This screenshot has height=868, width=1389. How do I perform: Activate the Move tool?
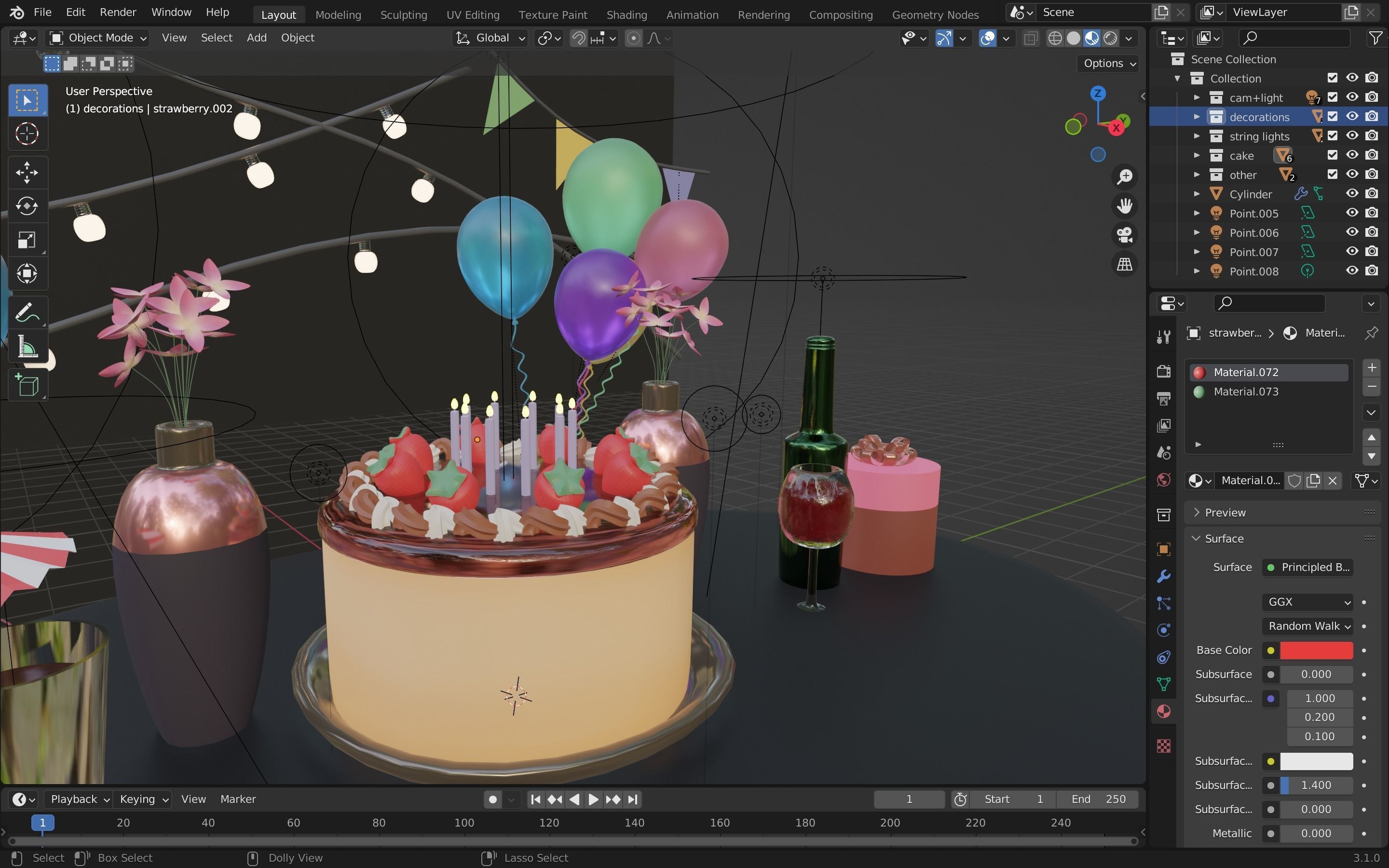tap(27, 172)
